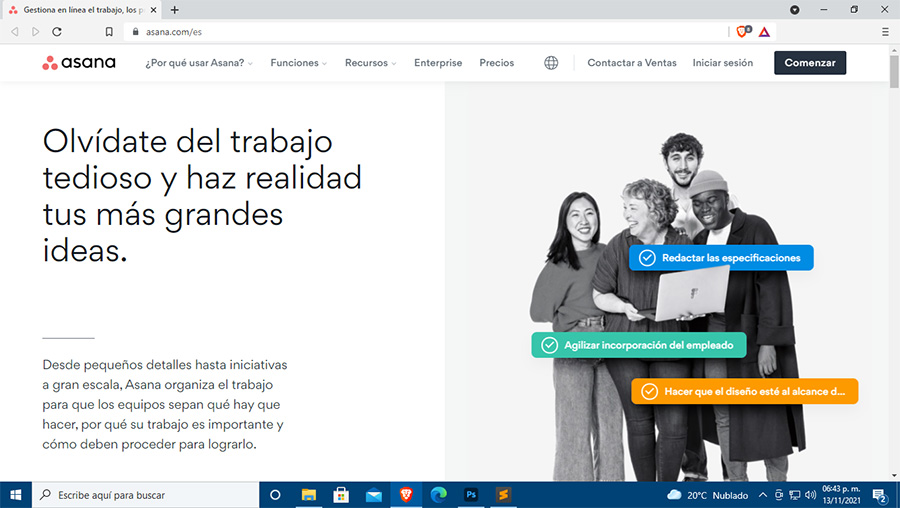
Task: Click the Brave Shields lion icon
Action: pyautogui.click(x=742, y=32)
